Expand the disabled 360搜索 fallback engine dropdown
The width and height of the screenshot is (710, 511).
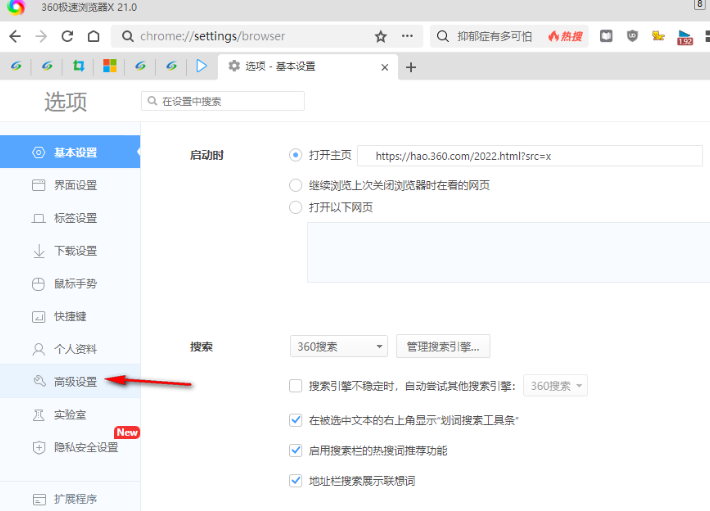pyautogui.click(x=555, y=386)
